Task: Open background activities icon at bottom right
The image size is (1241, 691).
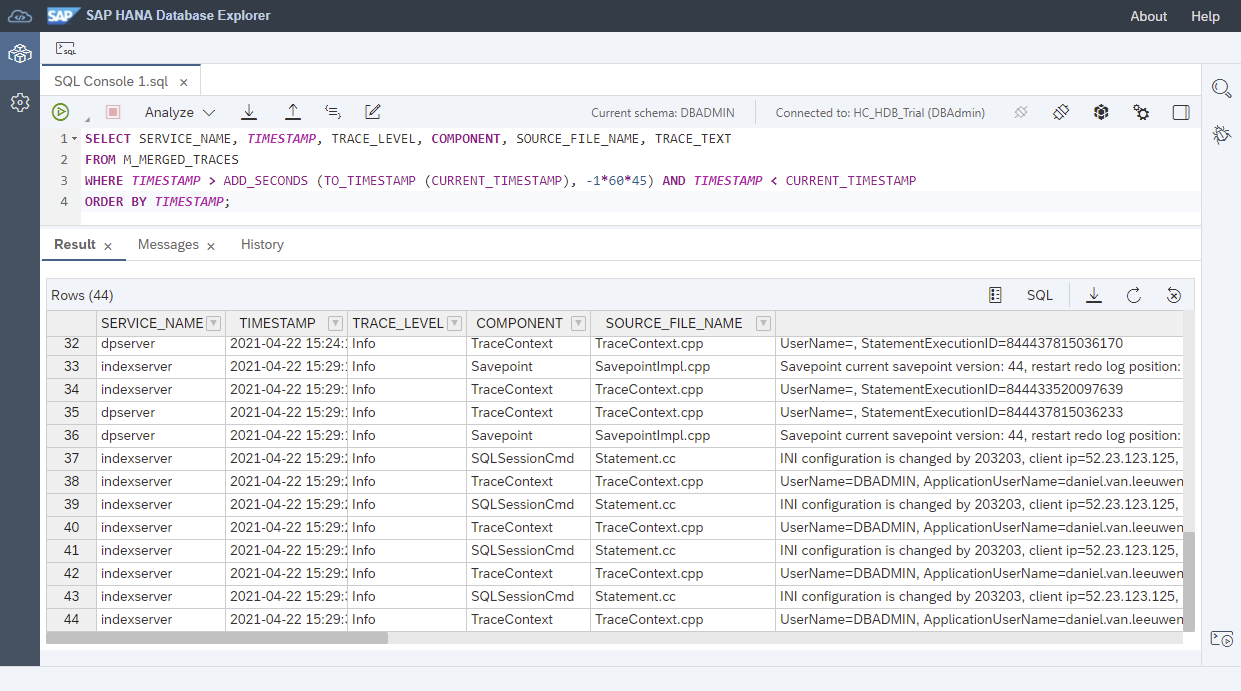Action: point(1221,638)
